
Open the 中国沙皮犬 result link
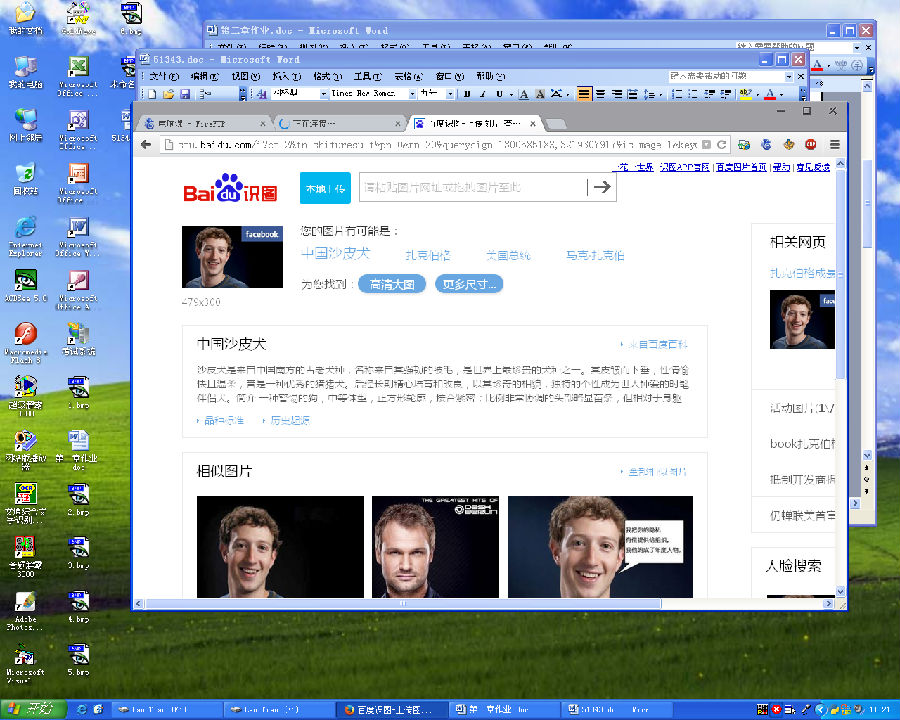(x=336, y=253)
